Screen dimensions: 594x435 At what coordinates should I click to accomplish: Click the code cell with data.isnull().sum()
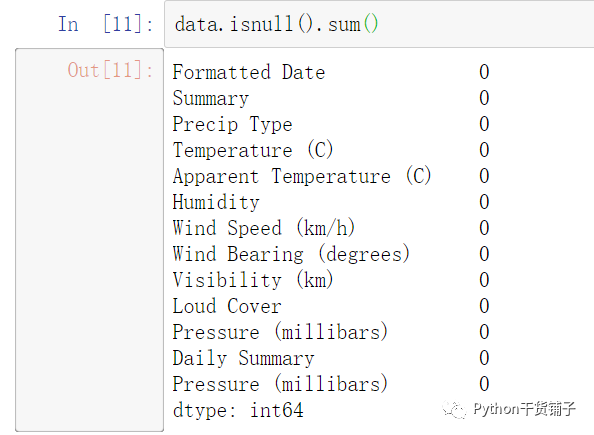[x=379, y=24]
